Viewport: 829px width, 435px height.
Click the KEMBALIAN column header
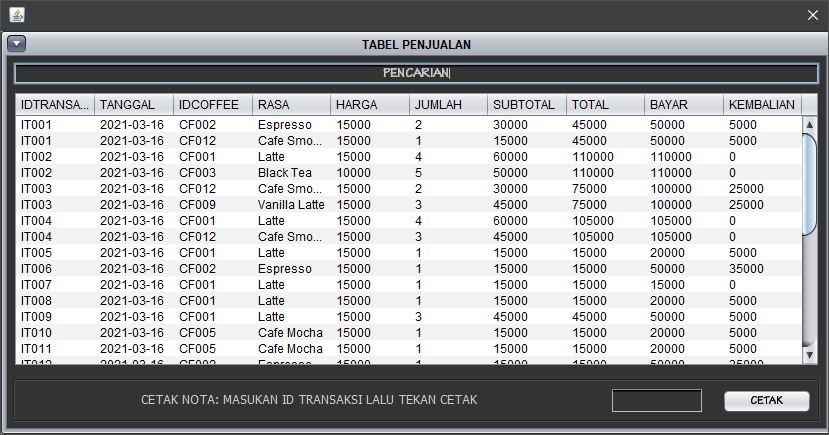[x=761, y=105]
